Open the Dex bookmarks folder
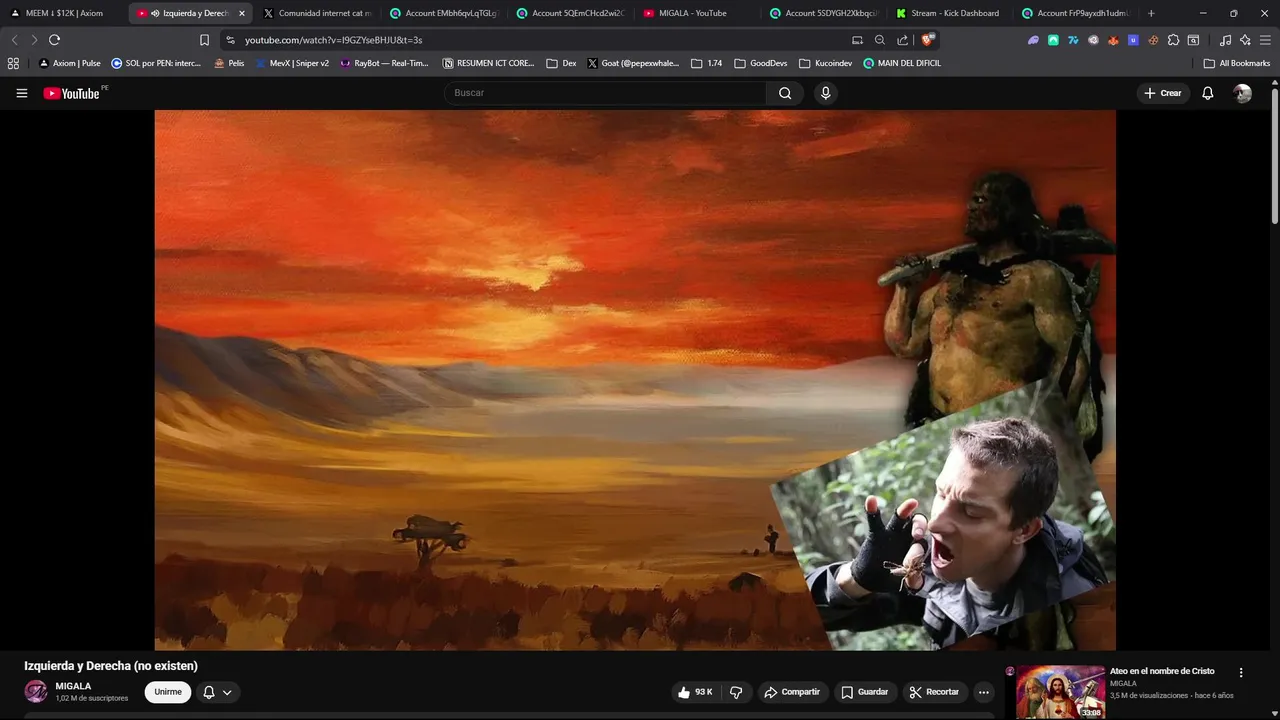Image resolution: width=1280 pixels, height=720 pixels. coord(561,63)
